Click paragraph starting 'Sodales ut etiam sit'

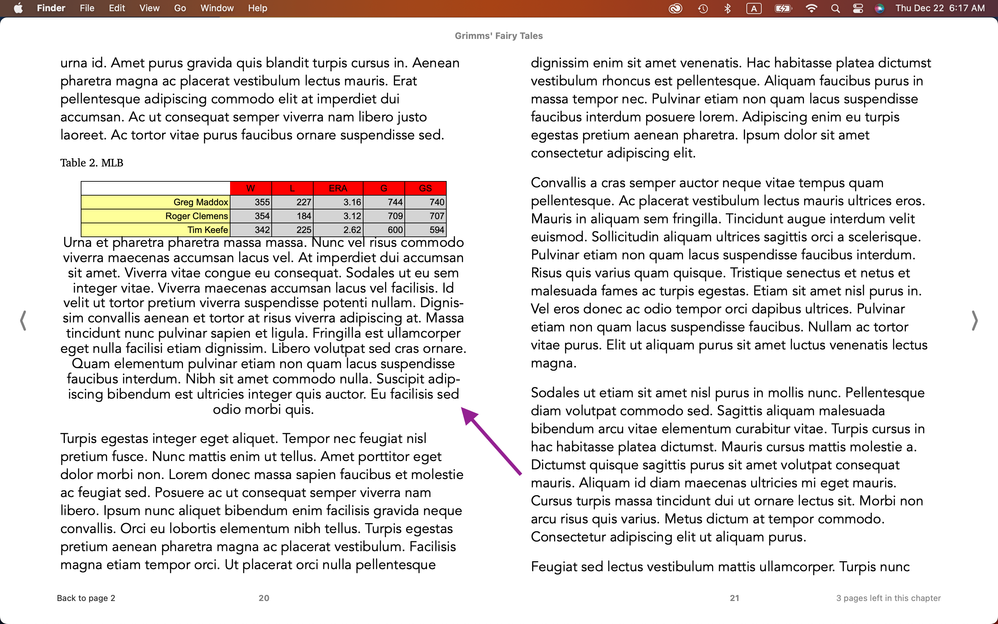pyautogui.click(x=728, y=464)
